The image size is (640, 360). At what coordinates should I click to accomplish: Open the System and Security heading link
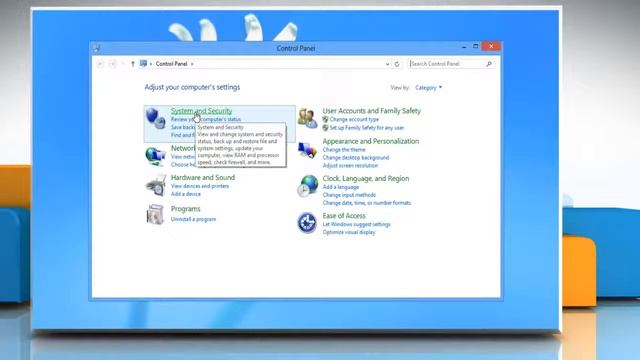201,111
